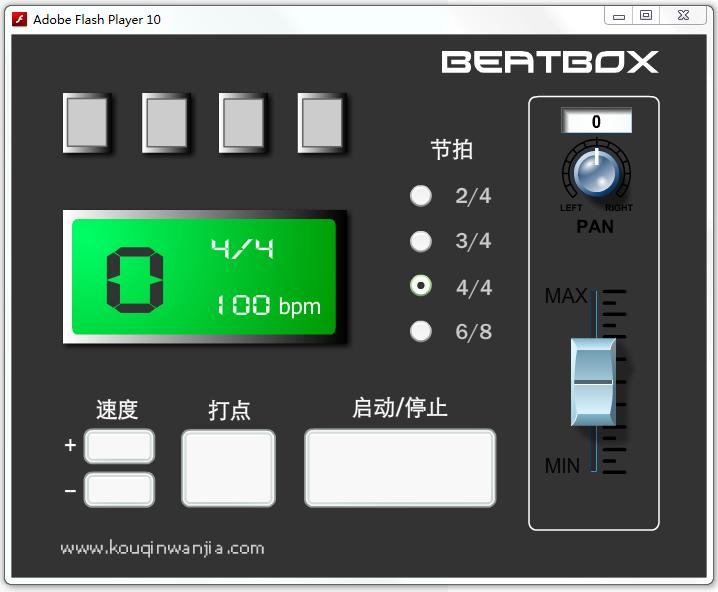The width and height of the screenshot is (718, 592).
Task: Close the Adobe Flash Player window
Action: click(683, 16)
